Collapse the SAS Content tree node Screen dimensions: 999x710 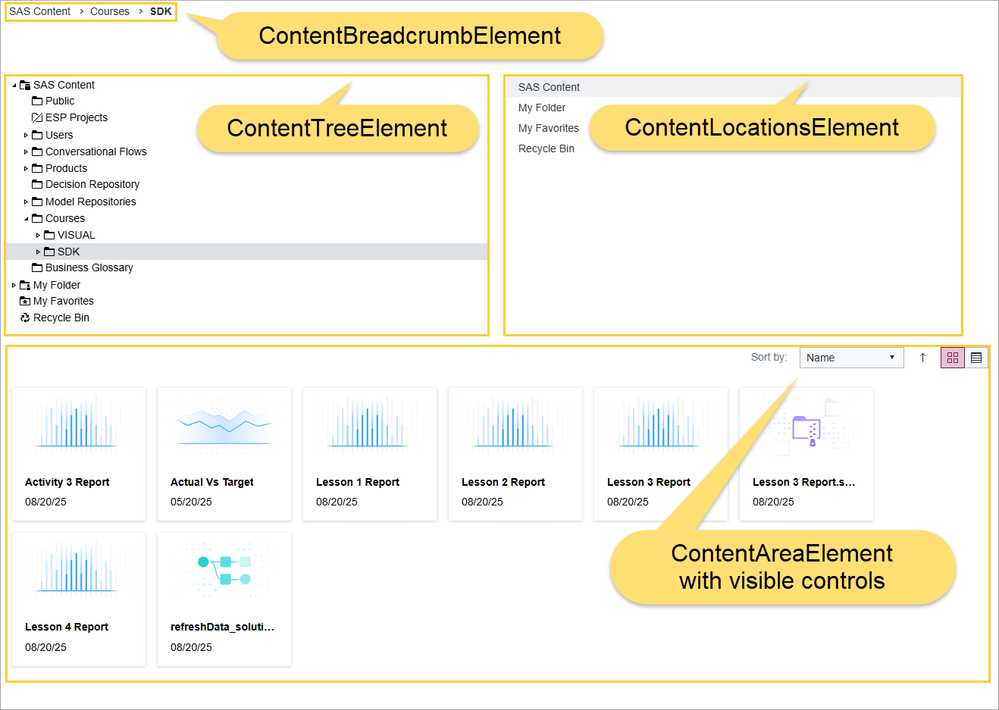click(x=14, y=85)
